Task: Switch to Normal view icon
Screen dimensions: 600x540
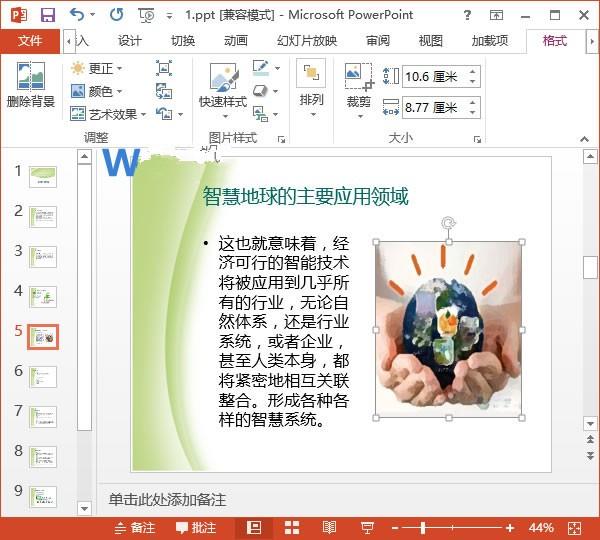Action: (x=254, y=528)
